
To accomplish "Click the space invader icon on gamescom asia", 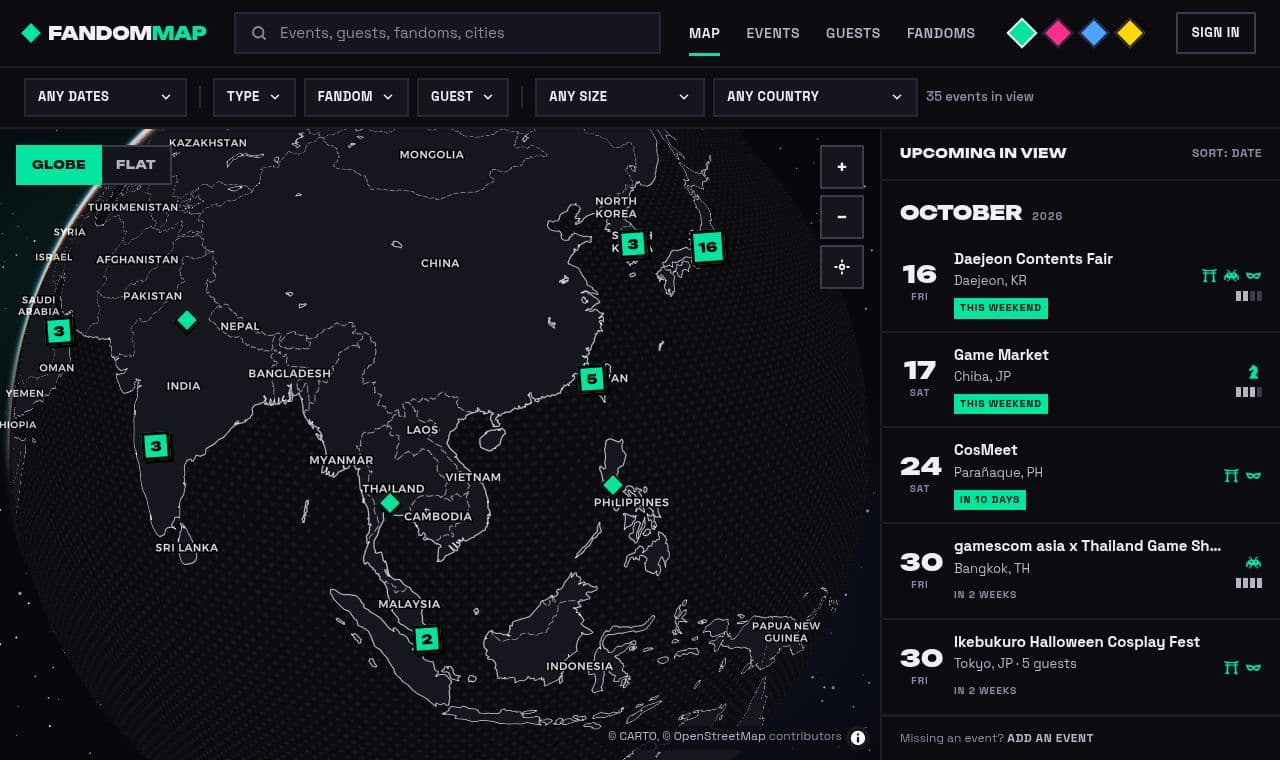I will (1253, 563).
